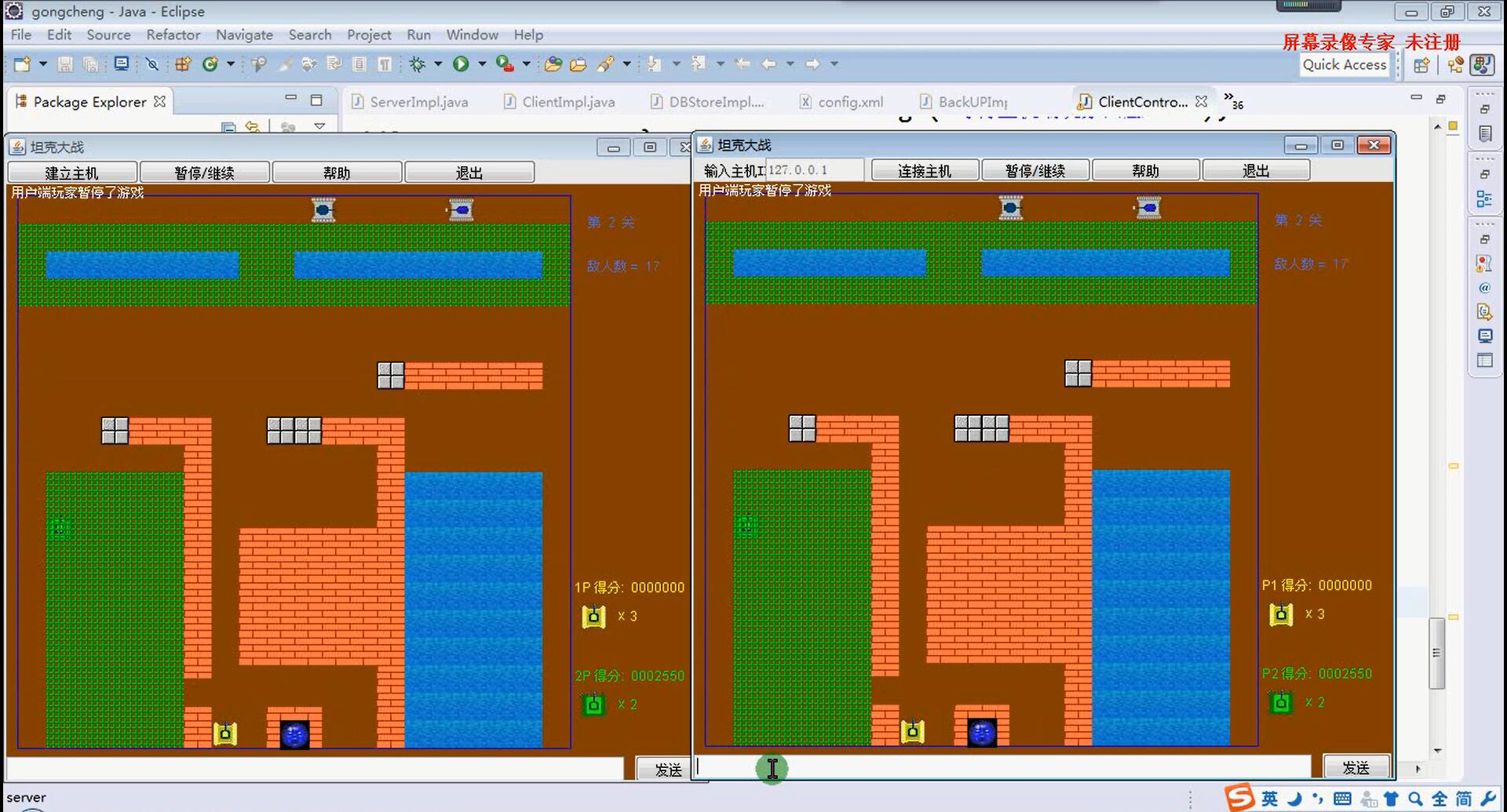Image resolution: width=1507 pixels, height=812 pixels.
Task: Expand the New Java Class dropdown
Action: pos(230,64)
